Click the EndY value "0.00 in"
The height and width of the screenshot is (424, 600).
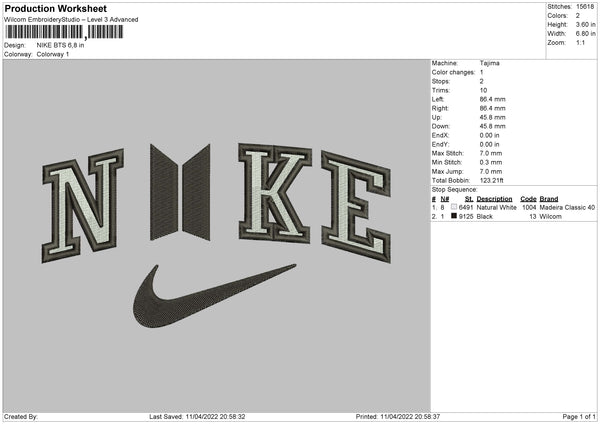[x=489, y=144]
